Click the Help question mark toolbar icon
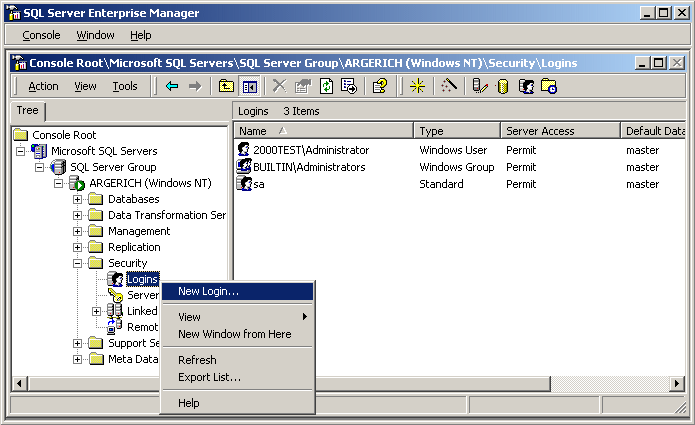 (380, 86)
